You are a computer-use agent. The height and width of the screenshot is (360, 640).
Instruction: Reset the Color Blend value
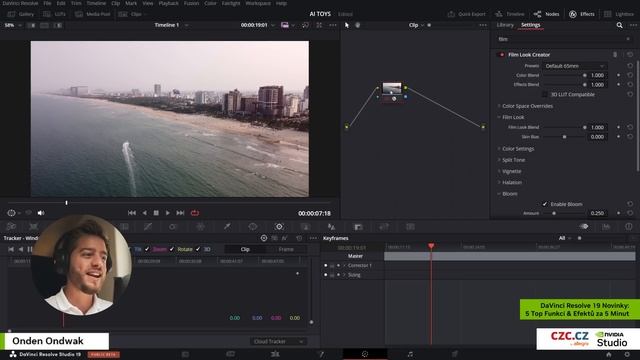pos(630,75)
